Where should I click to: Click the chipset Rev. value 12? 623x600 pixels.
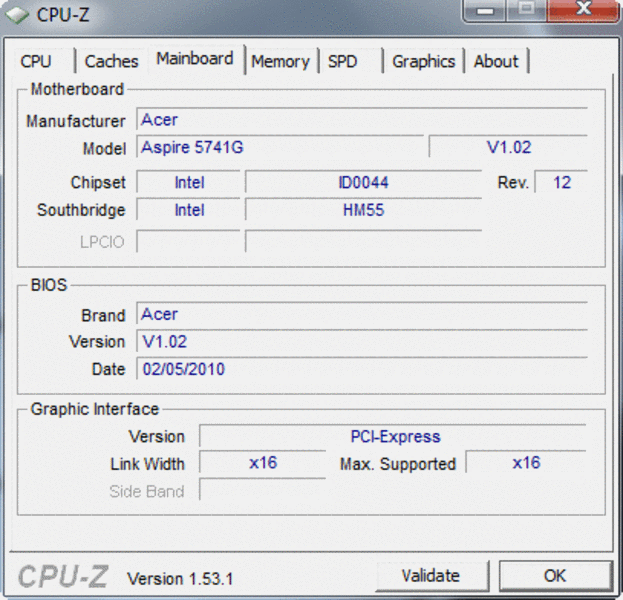(x=561, y=182)
